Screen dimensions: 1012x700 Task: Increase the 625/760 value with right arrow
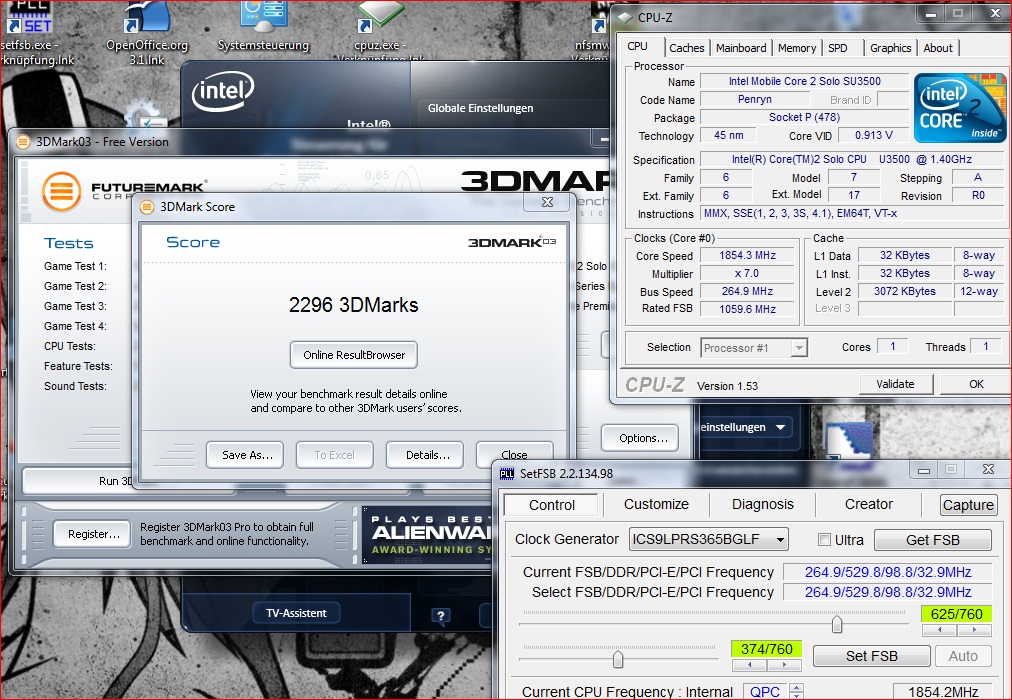tap(974, 630)
